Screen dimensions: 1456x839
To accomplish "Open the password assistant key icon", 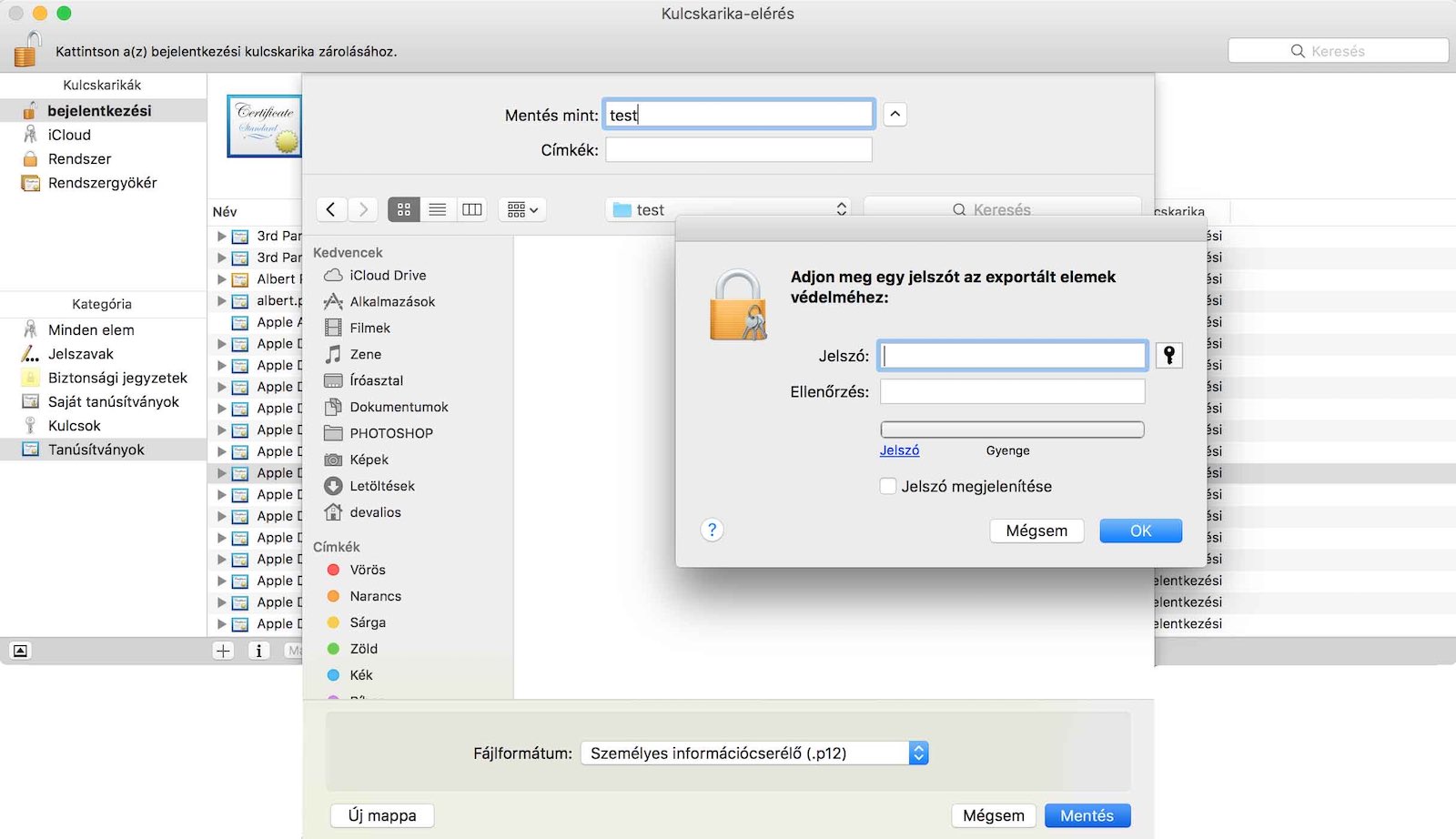I will (1168, 355).
